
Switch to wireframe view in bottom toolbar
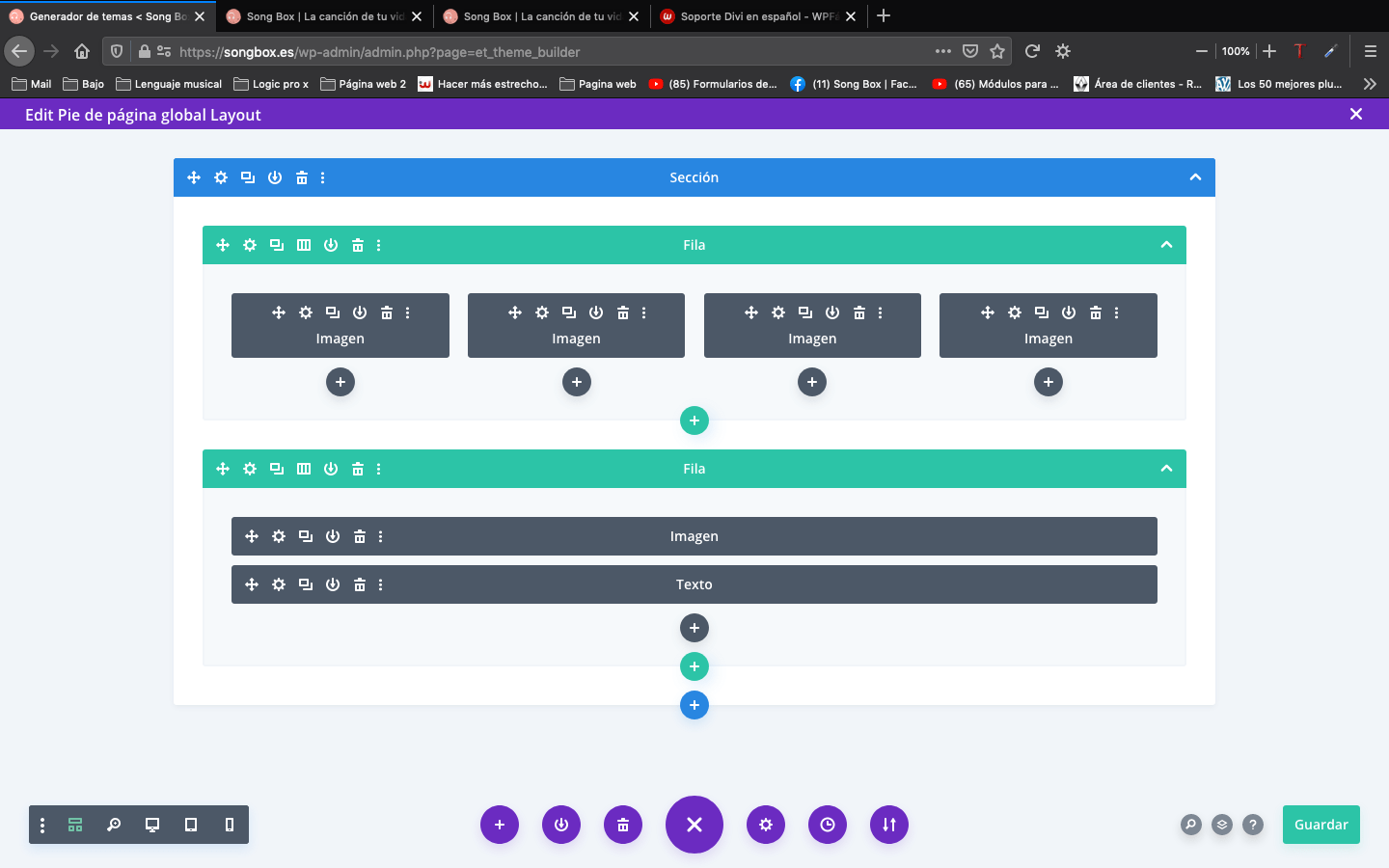[x=75, y=825]
